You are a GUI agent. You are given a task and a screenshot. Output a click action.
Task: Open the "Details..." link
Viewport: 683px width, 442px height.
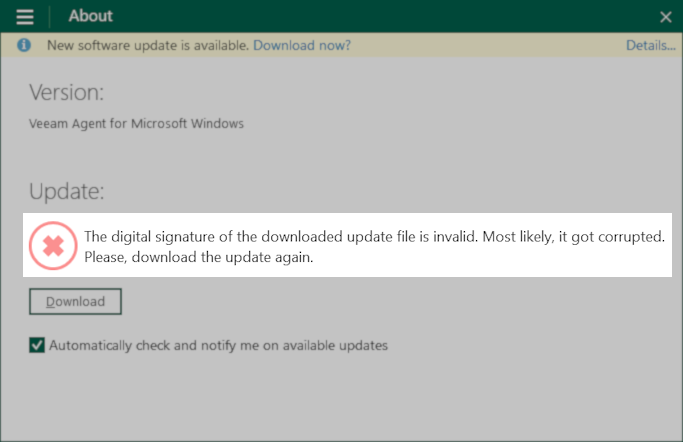coord(651,45)
